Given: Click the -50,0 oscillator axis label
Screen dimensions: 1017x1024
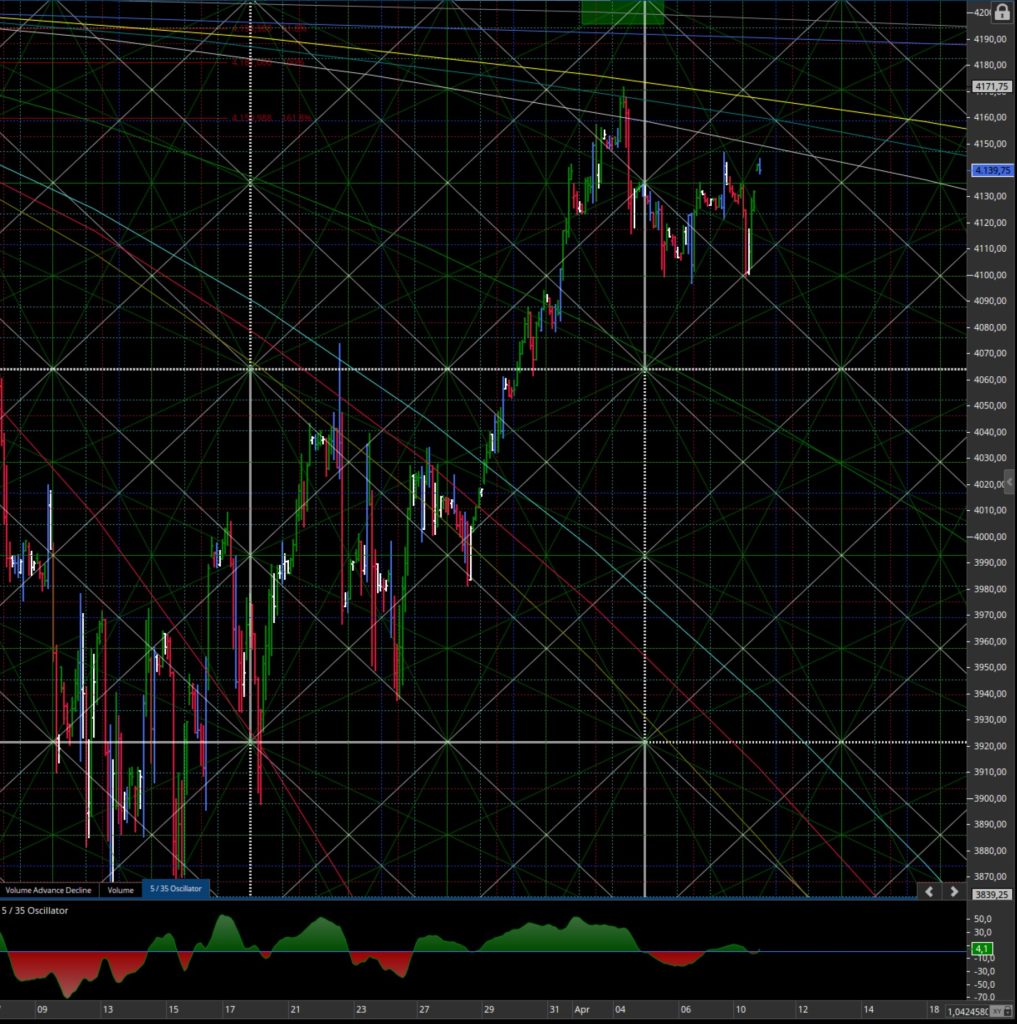Looking at the screenshot, I should pos(984,984).
